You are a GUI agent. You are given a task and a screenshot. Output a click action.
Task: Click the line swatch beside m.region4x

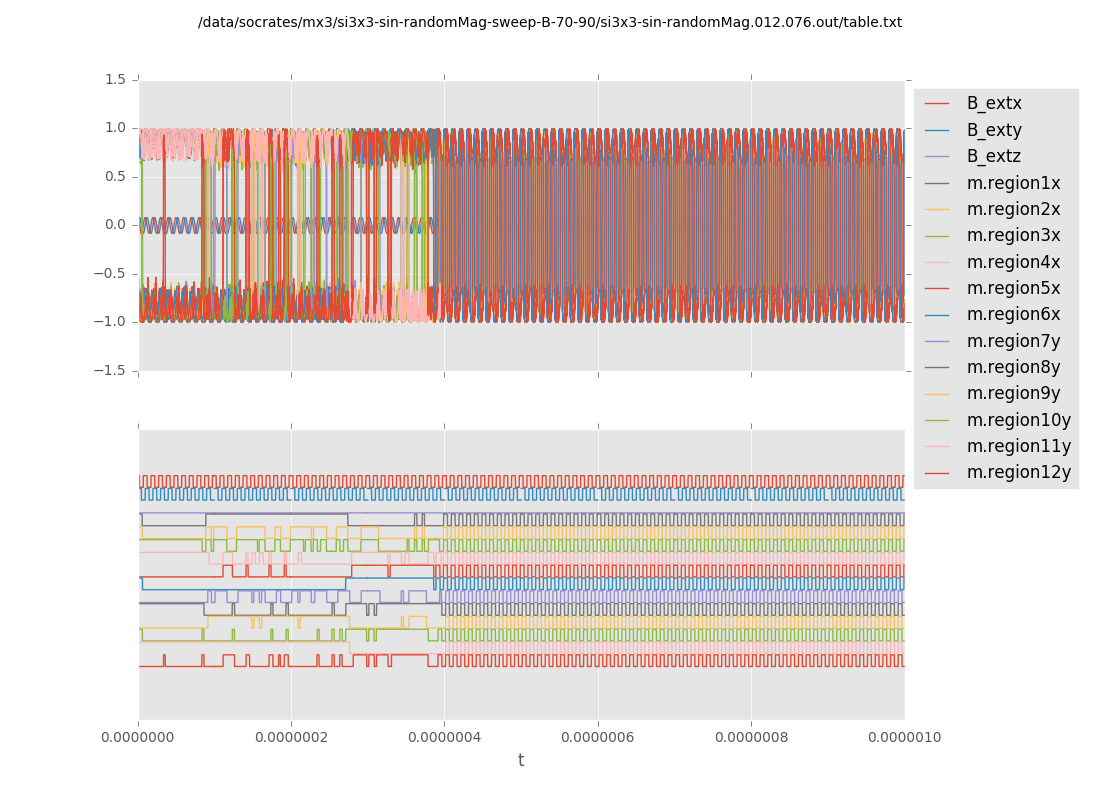click(x=938, y=262)
